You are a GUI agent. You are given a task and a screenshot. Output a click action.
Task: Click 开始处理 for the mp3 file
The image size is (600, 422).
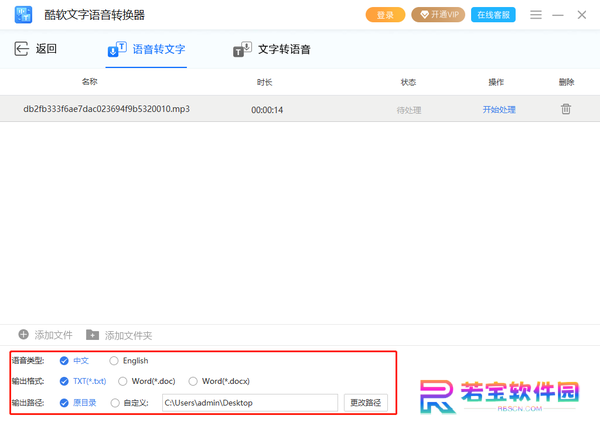[499, 110]
